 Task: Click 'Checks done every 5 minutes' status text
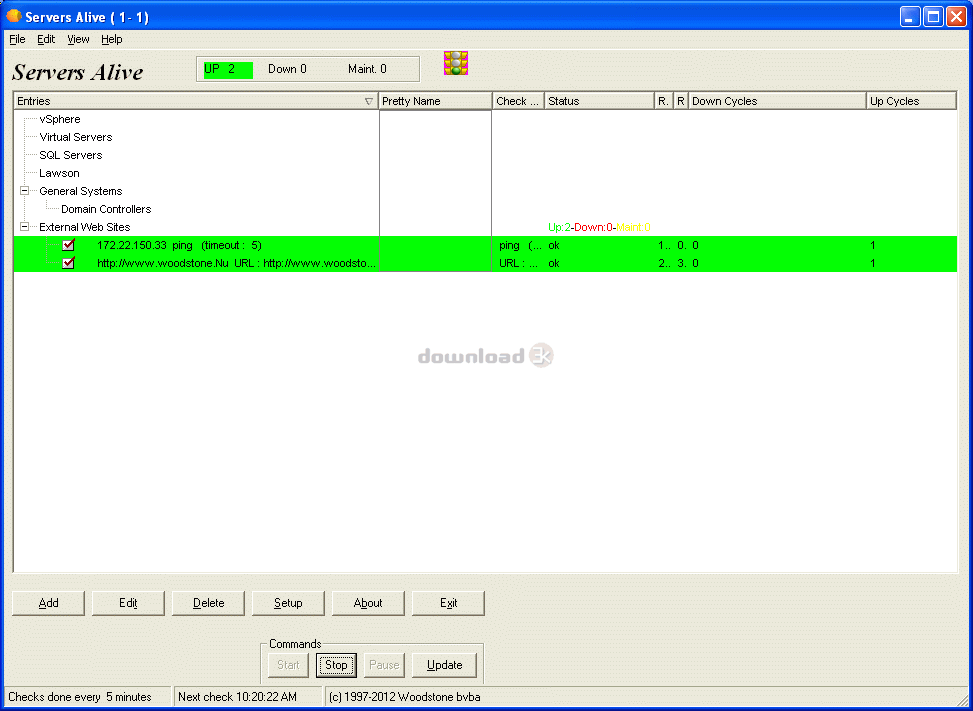[x=80, y=697]
